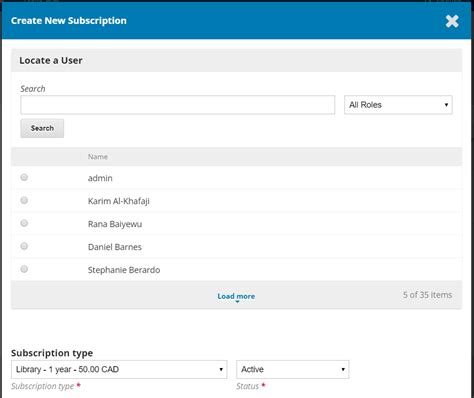Select the radio button for Stephanie Berardo
474x398 pixels.
[24, 269]
